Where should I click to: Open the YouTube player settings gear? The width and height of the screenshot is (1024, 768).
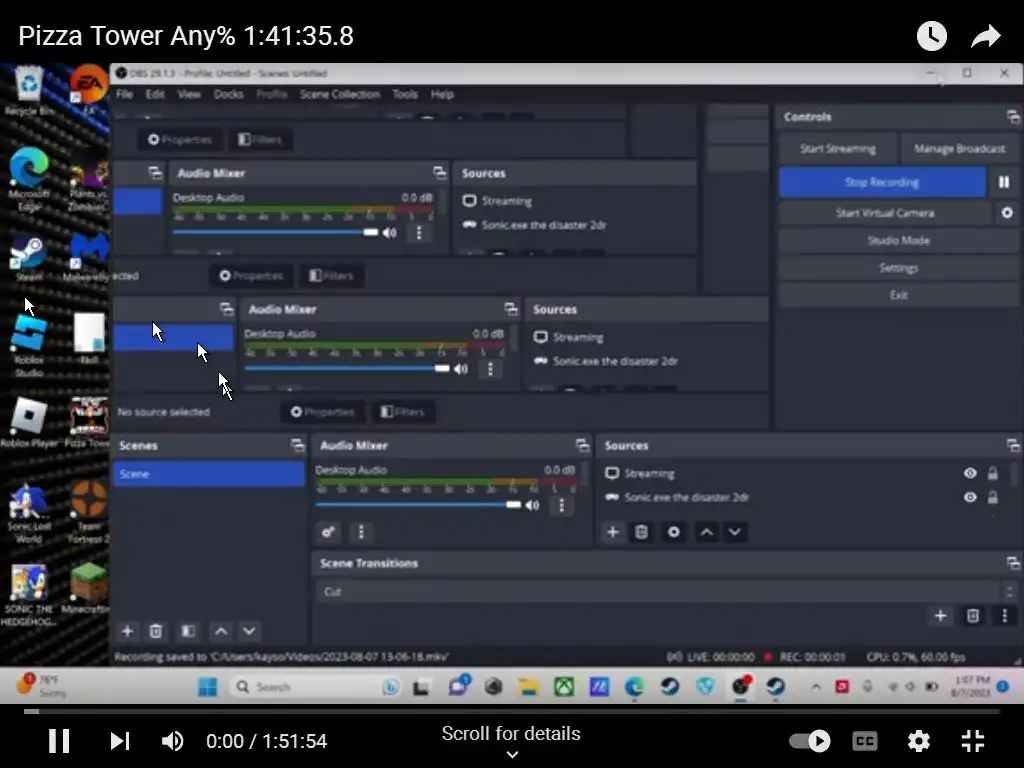(918, 741)
